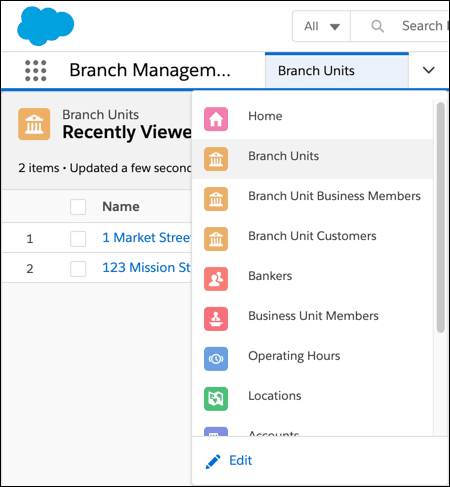450x487 pixels.
Task: Click the Branch Unit Customers bank icon
Action: (216, 239)
